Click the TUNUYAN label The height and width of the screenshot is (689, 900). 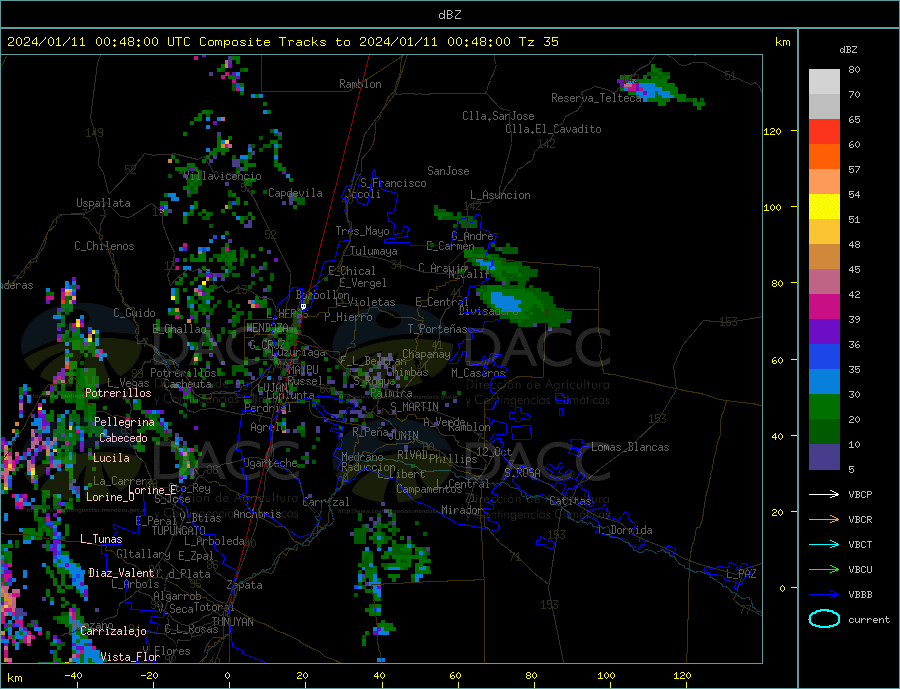click(232, 622)
